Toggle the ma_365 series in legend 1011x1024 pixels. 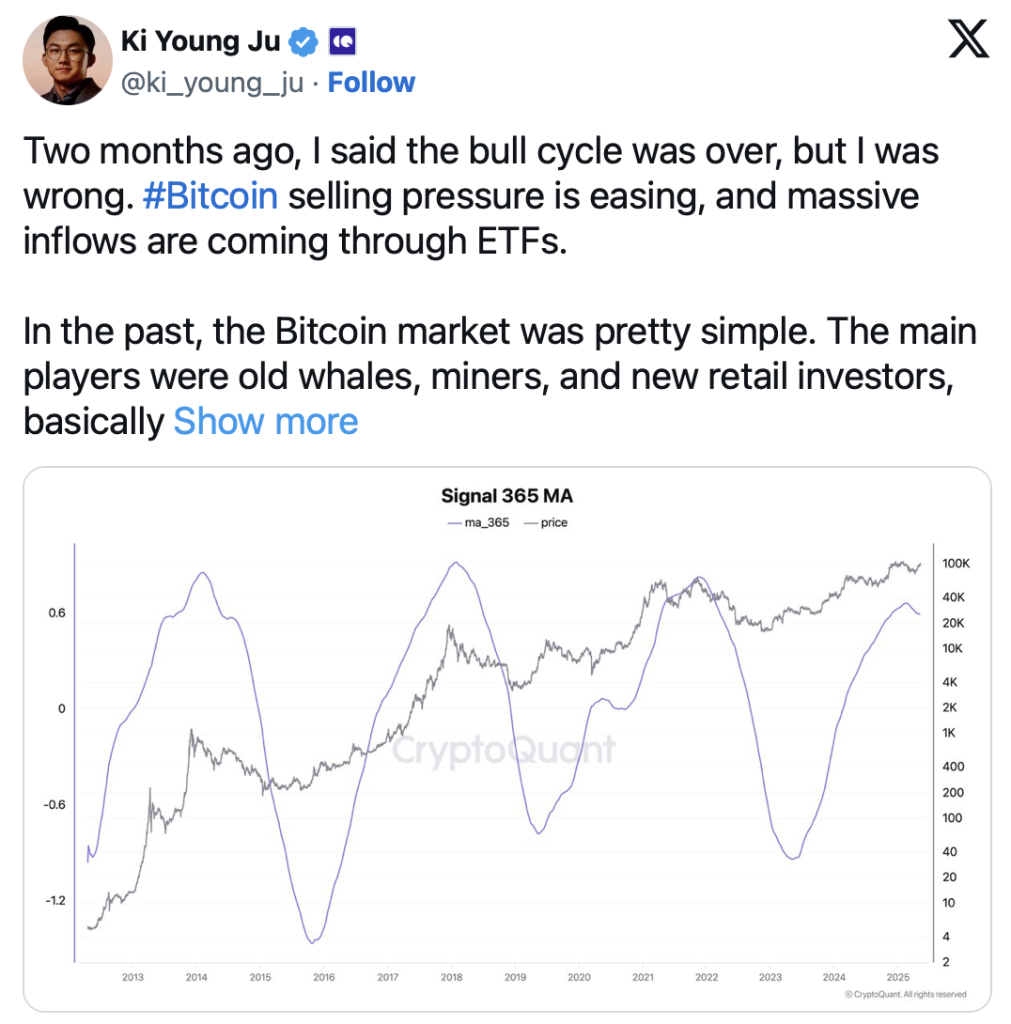click(478, 522)
